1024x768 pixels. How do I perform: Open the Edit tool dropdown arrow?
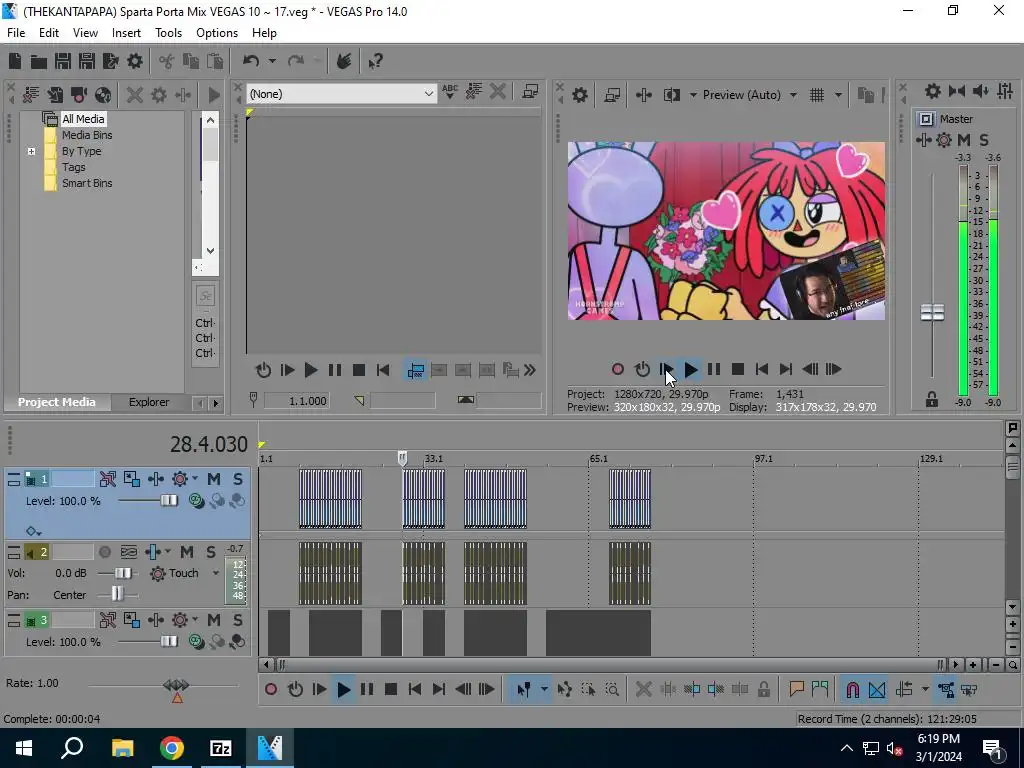click(x=544, y=690)
